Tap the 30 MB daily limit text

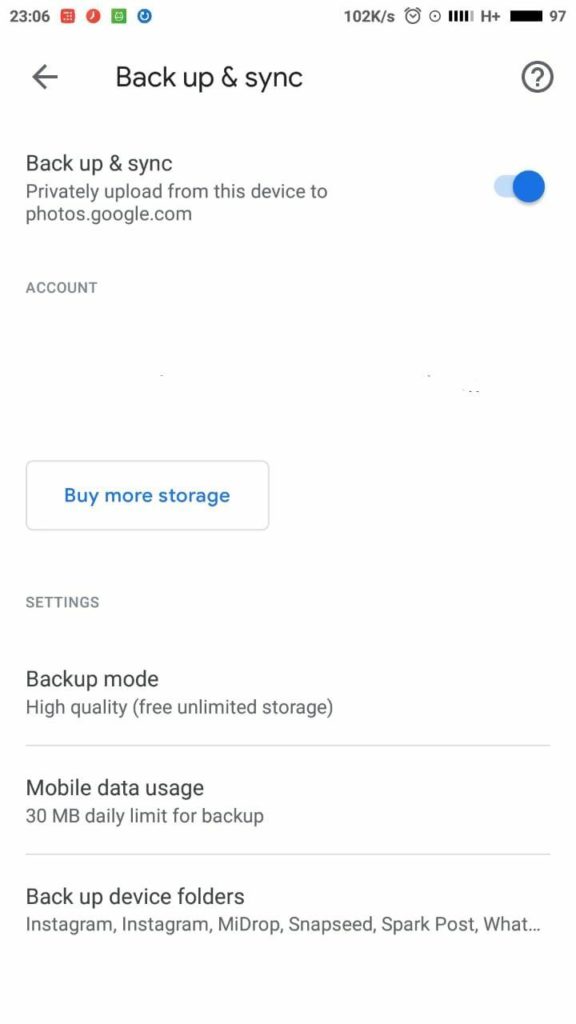(145, 816)
